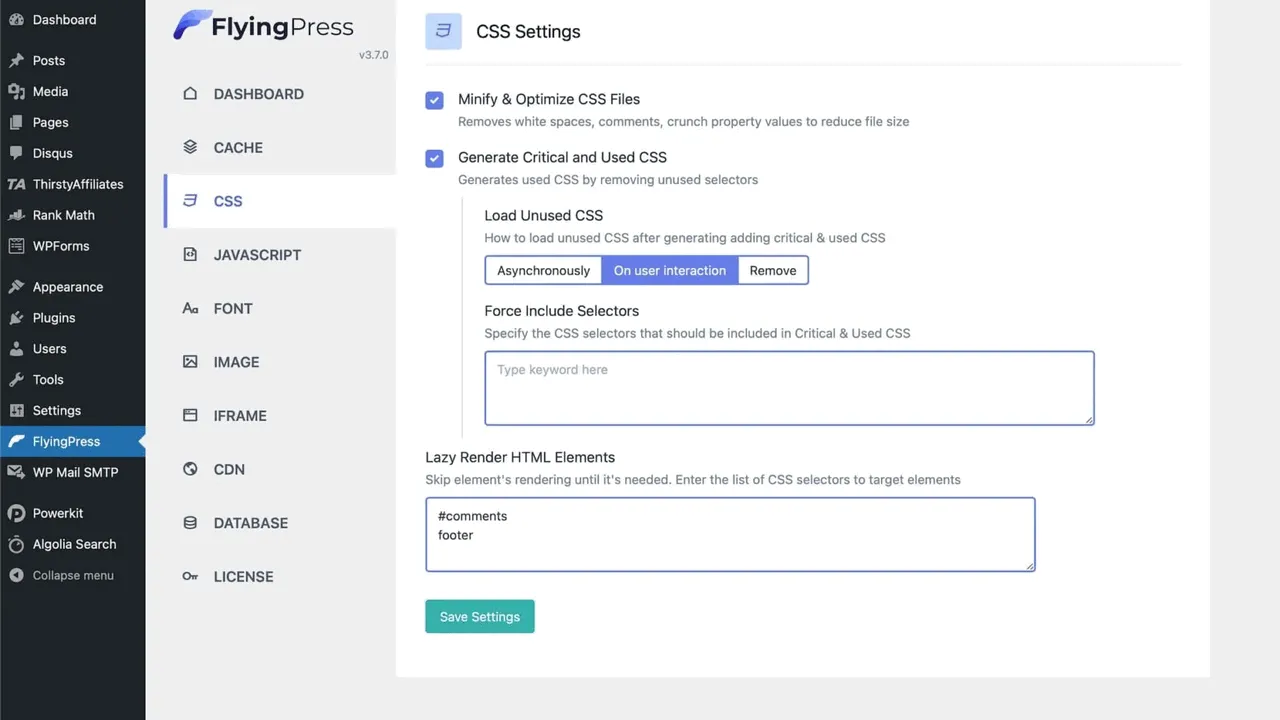Click the Tools wrench icon
This screenshot has width=1280, height=720.
click(x=16, y=381)
